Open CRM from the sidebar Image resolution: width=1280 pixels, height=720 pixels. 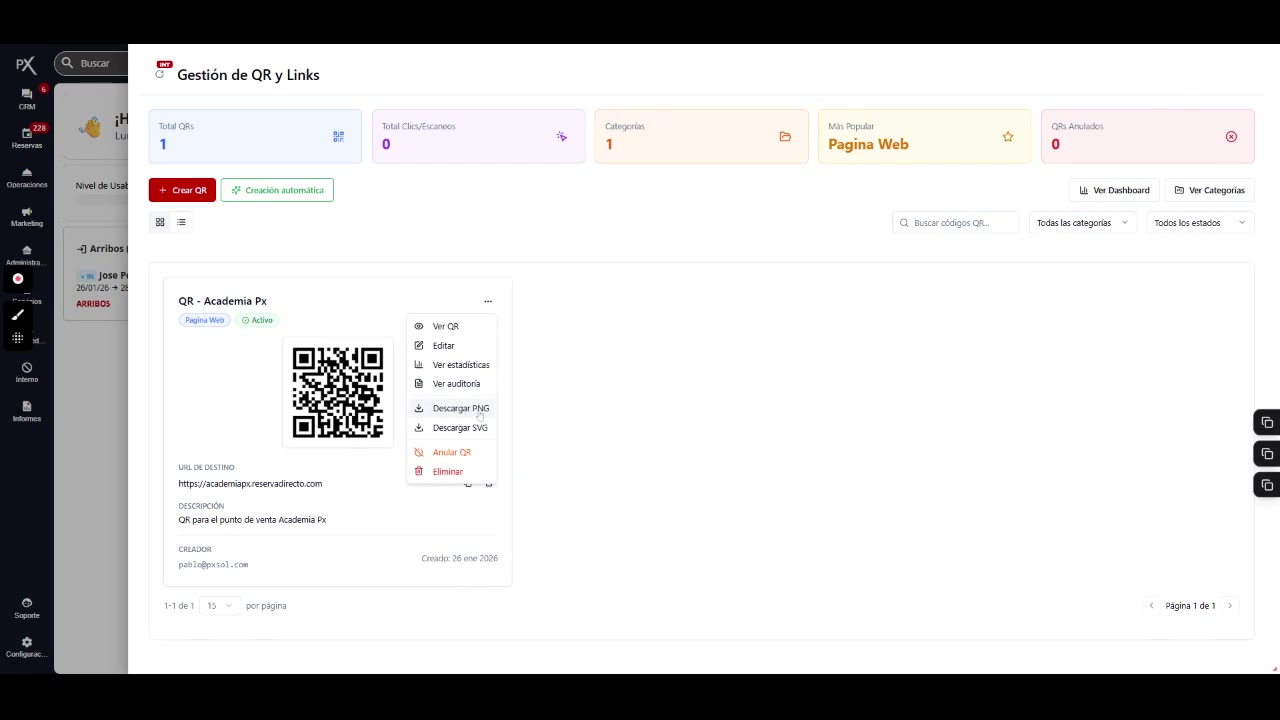coord(27,99)
